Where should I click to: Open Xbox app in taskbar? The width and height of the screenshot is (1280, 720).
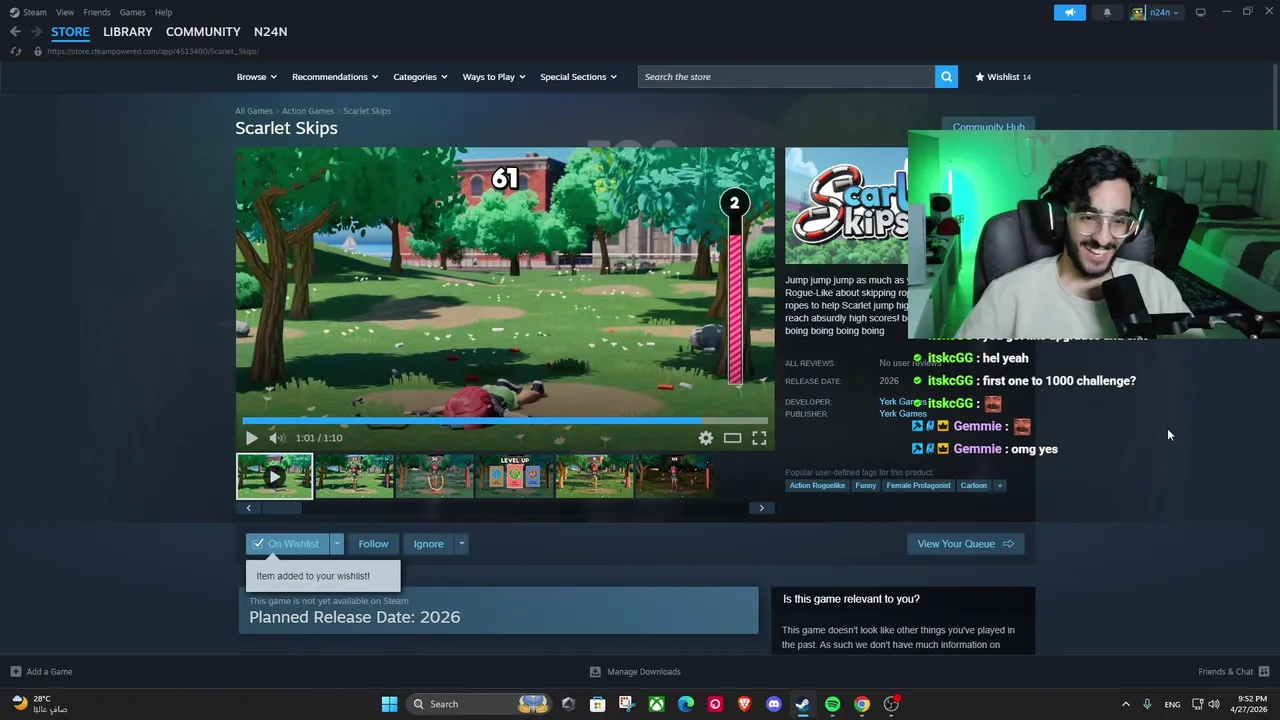656,704
